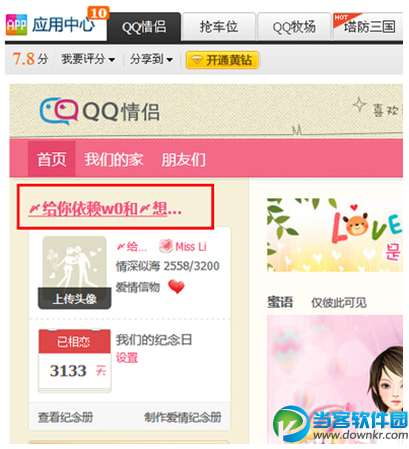Open the 塔防三国 HOT tab

(368, 27)
